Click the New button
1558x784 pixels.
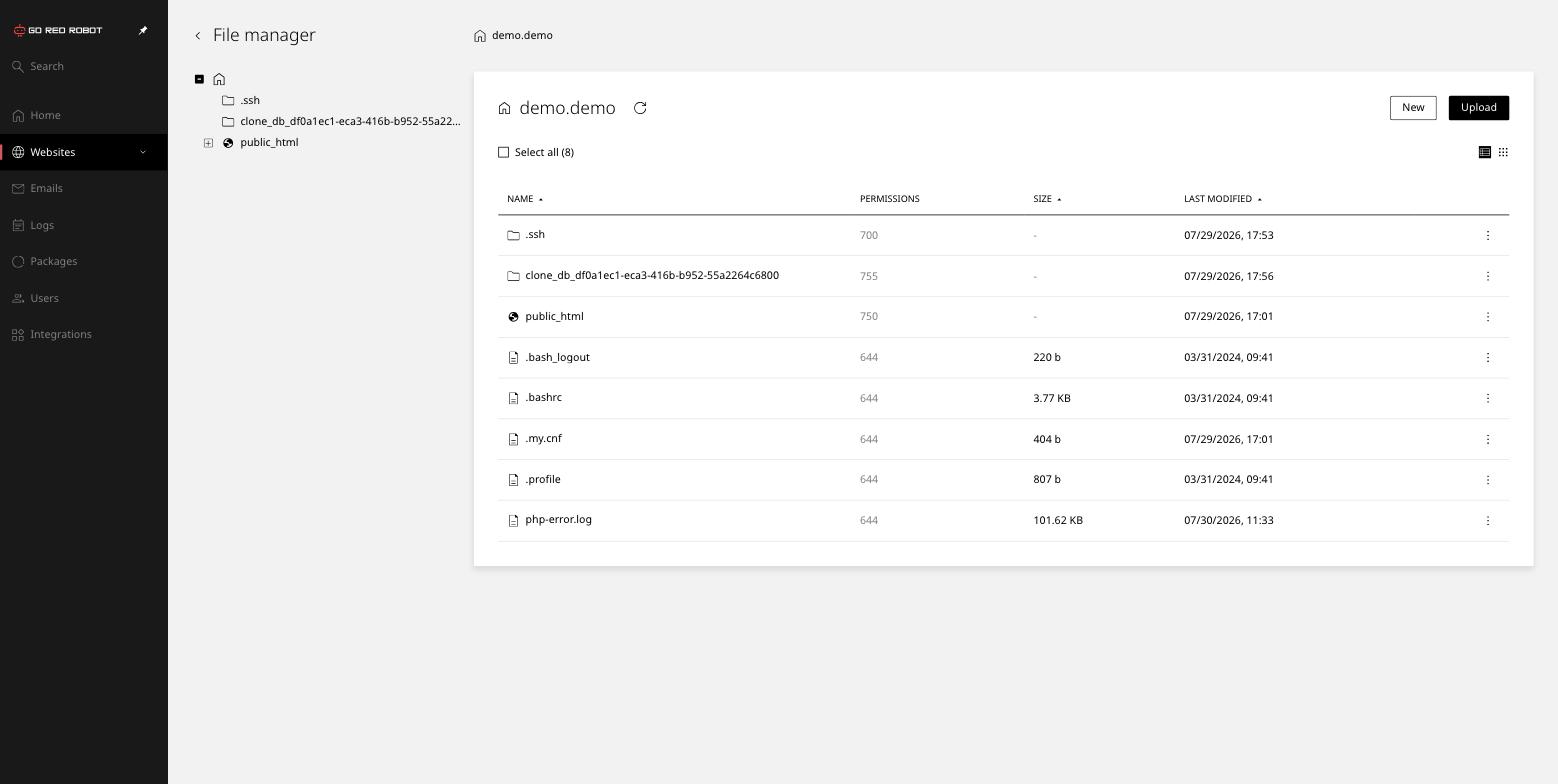(1413, 108)
